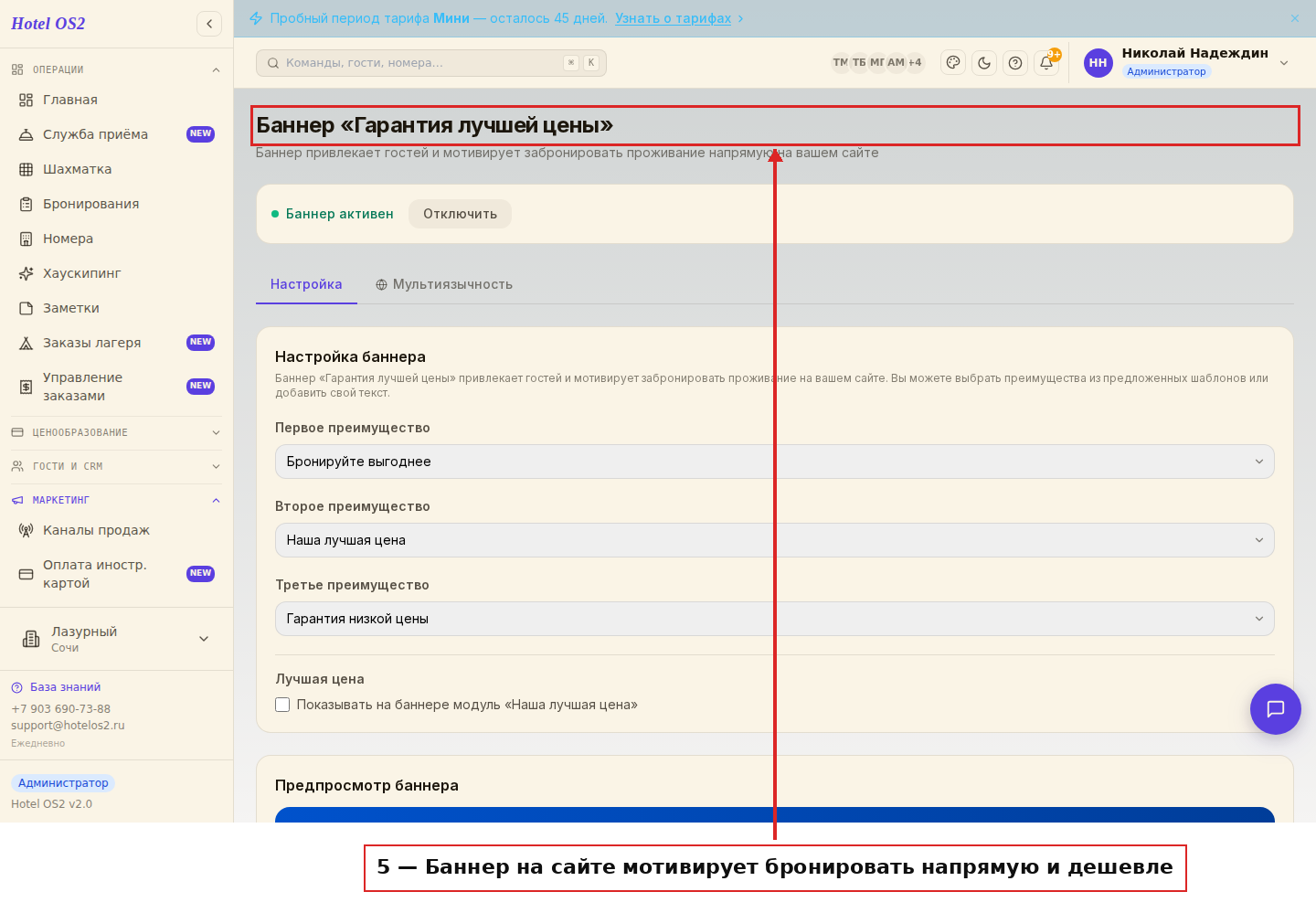
Task: Open the Первое преимущество dropdown
Action: [x=775, y=462]
